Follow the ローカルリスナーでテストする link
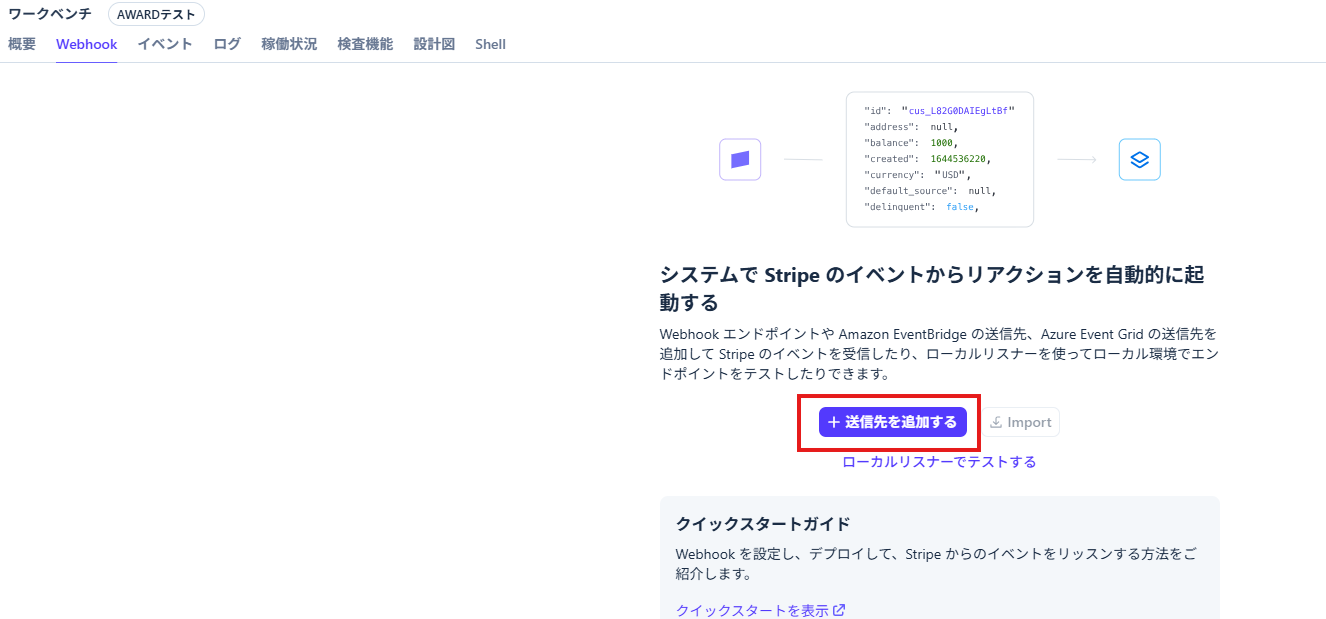 click(x=939, y=461)
